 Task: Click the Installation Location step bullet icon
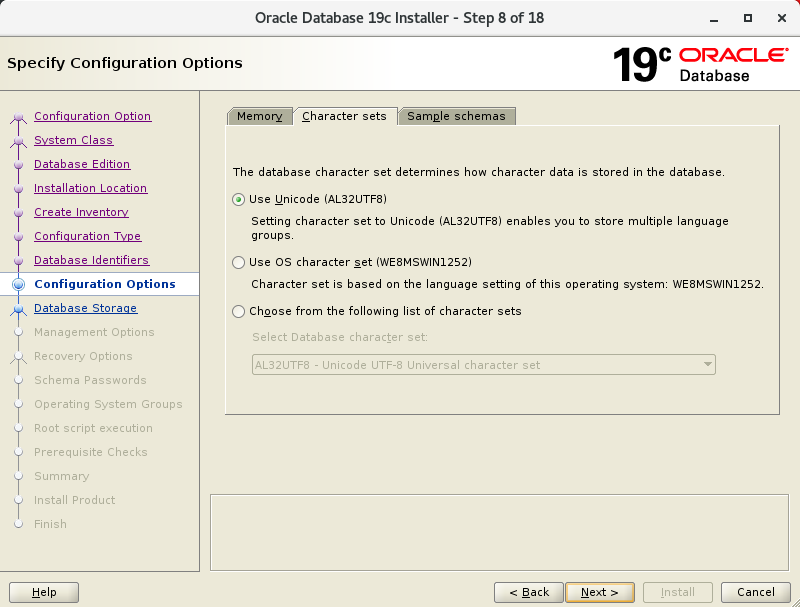pos(18,189)
